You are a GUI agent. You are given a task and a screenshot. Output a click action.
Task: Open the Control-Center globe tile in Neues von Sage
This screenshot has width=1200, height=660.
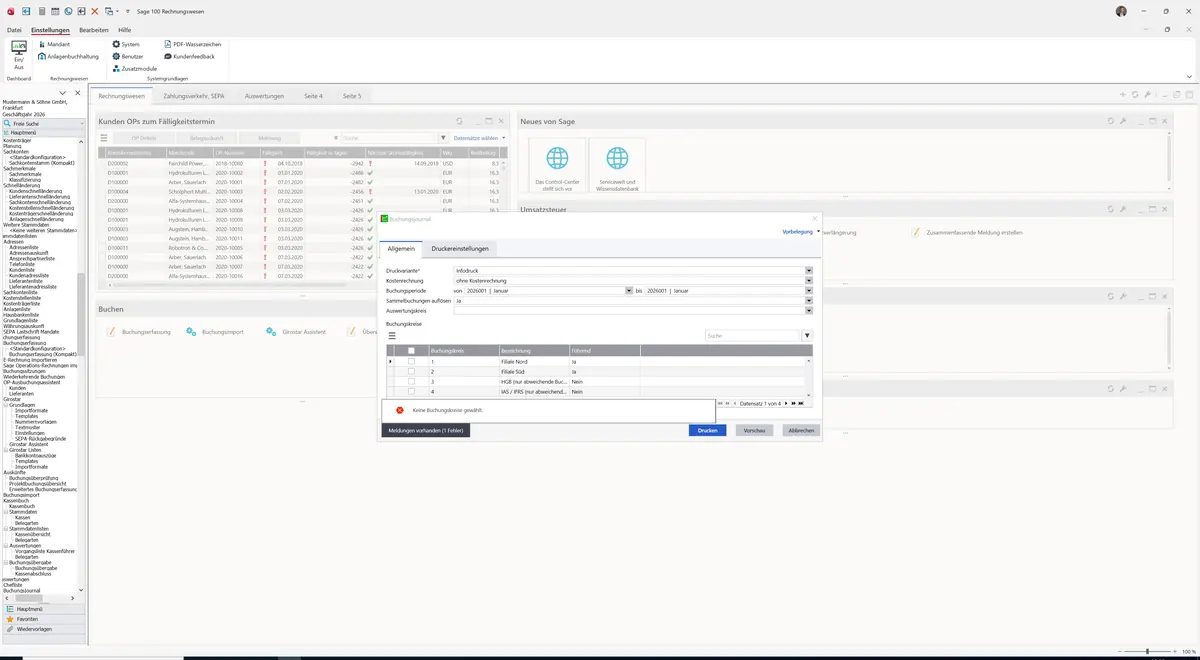557,165
